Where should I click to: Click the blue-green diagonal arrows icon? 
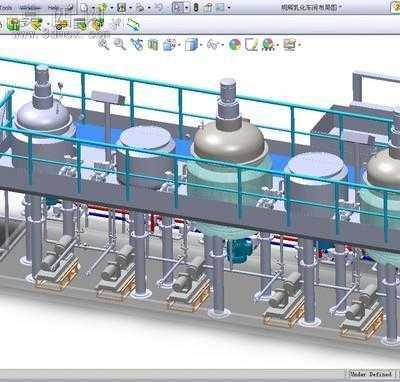point(133,24)
